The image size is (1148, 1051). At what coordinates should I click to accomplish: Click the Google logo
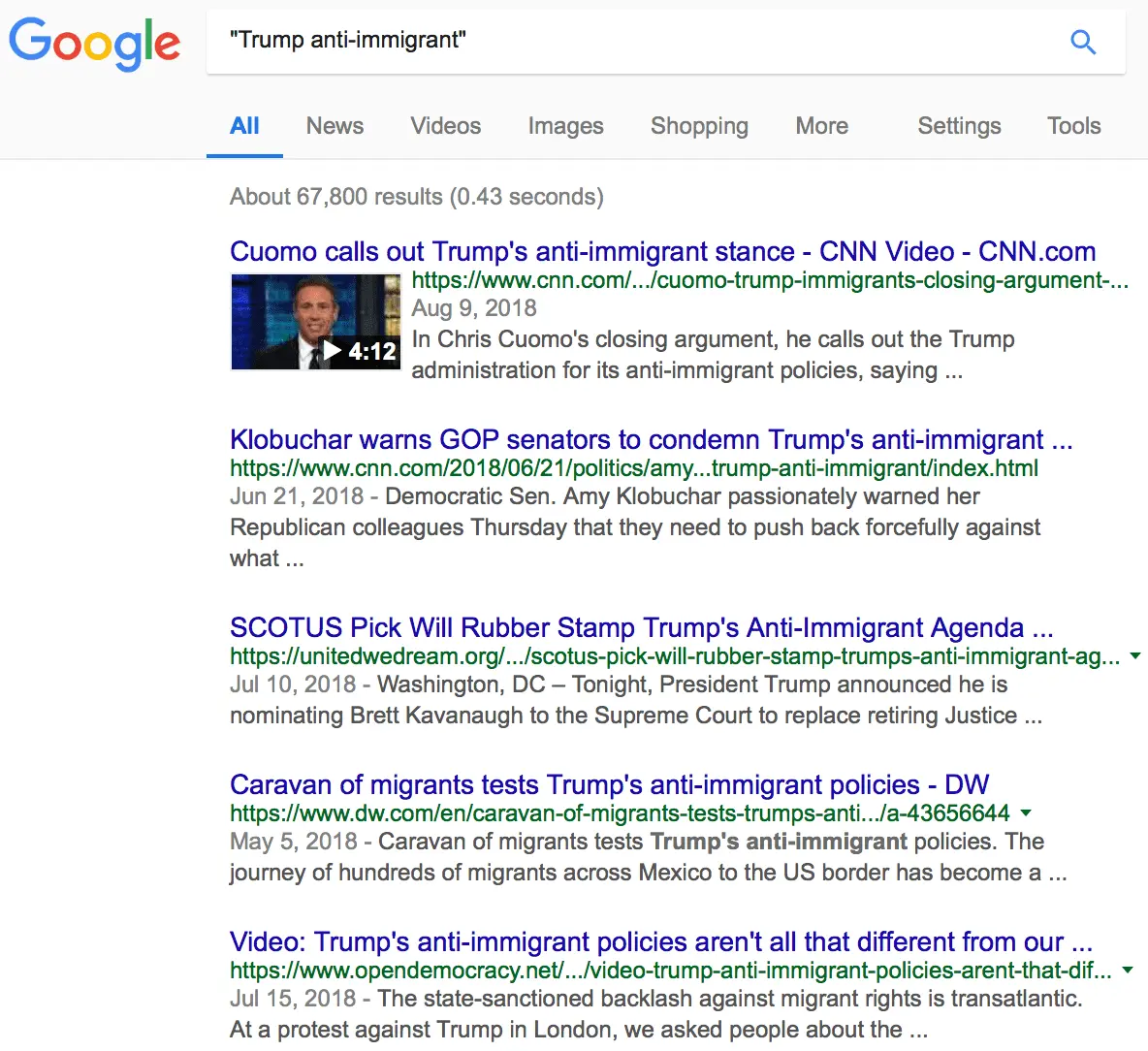95,43
